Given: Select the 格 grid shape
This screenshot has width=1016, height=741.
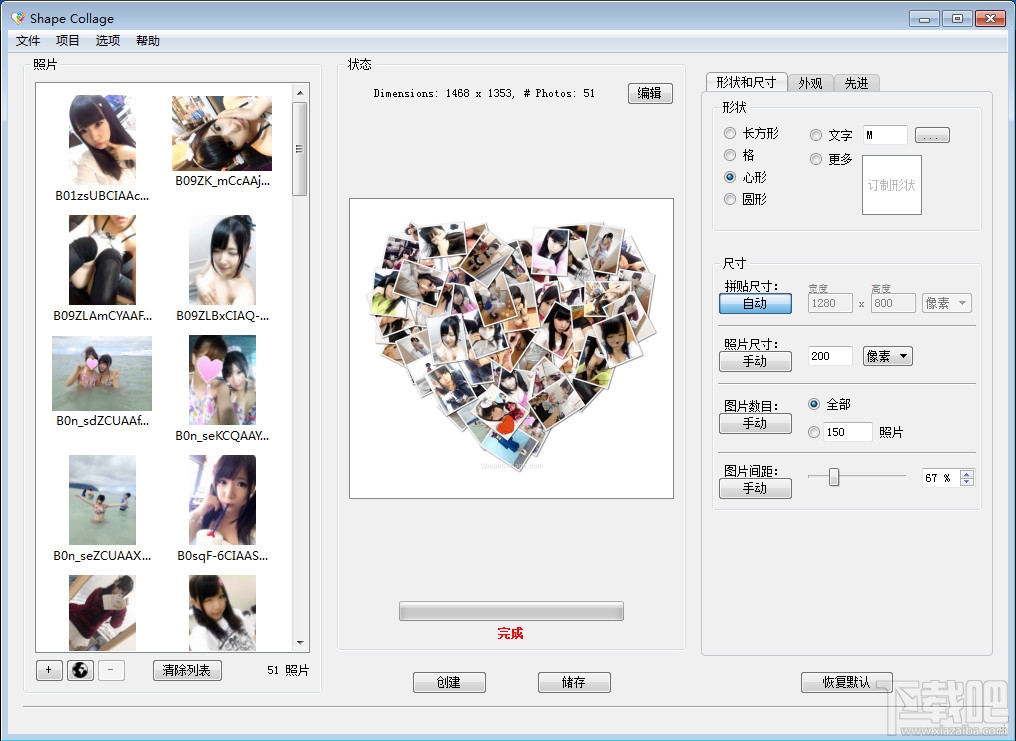Looking at the screenshot, I should pos(730,155).
